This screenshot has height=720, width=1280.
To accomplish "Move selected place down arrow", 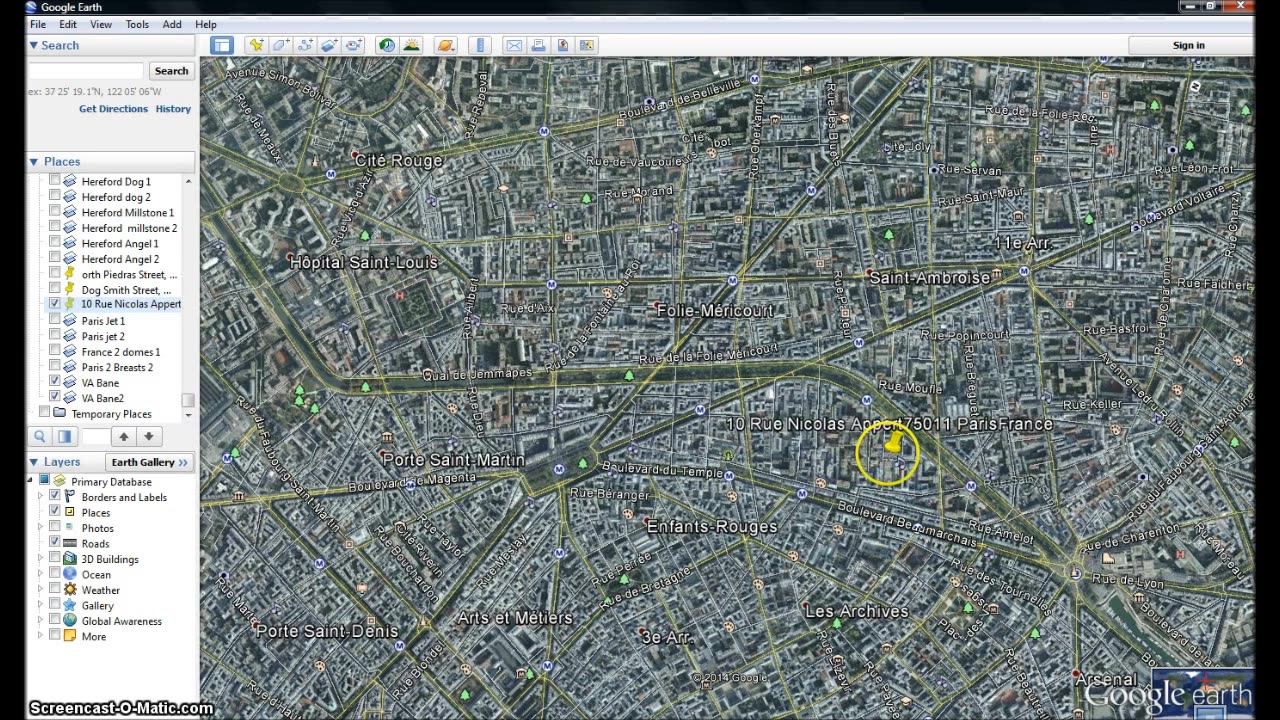I will coord(148,436).
